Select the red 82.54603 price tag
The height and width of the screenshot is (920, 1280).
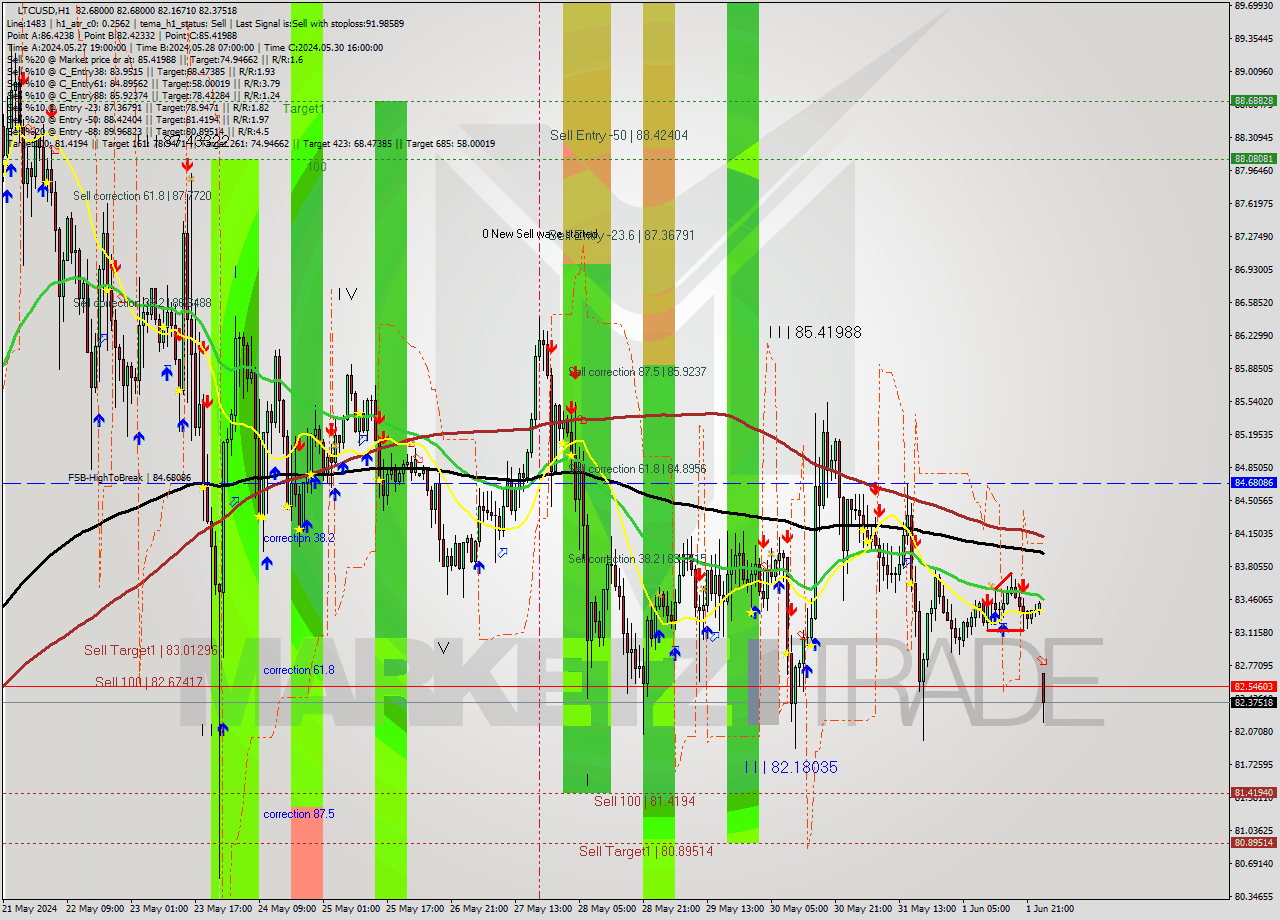[x=1254, y=687]
